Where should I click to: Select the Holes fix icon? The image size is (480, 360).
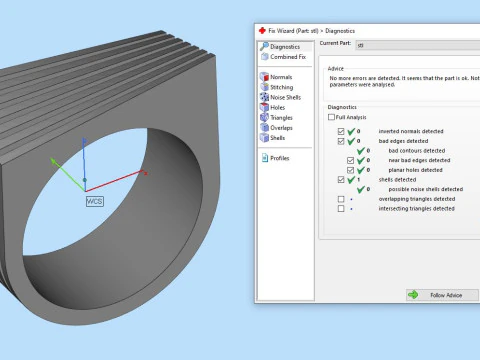point(264,107)
